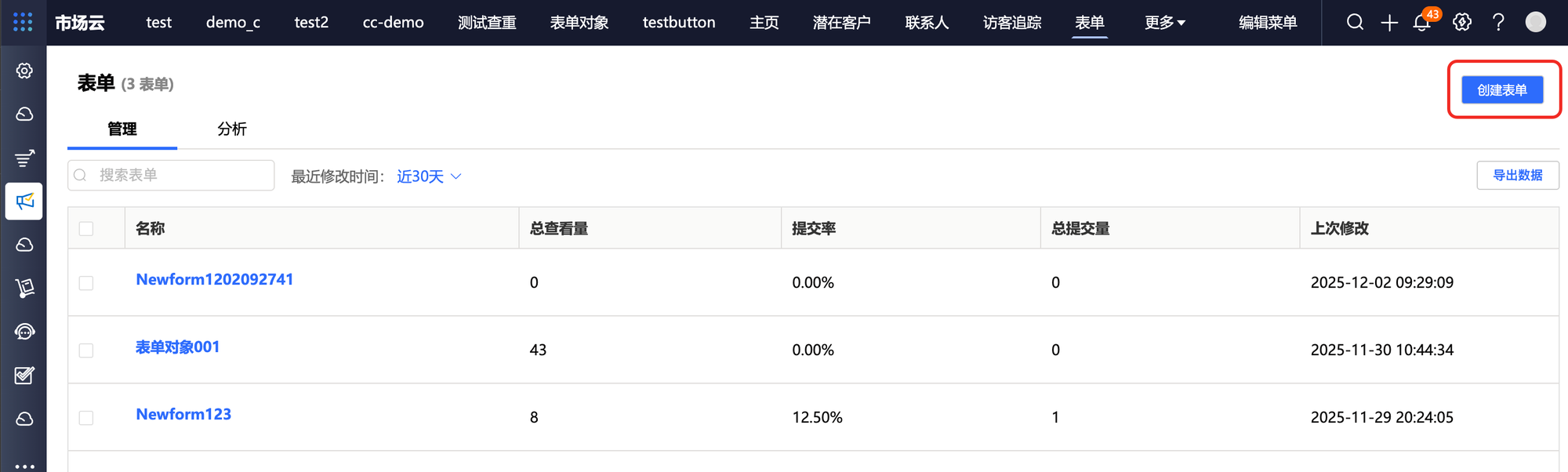Image resolution: width=1568 pixels, height=472 pixels.
Task: Click the user avatar in top bar
Action: (1536, 22)
